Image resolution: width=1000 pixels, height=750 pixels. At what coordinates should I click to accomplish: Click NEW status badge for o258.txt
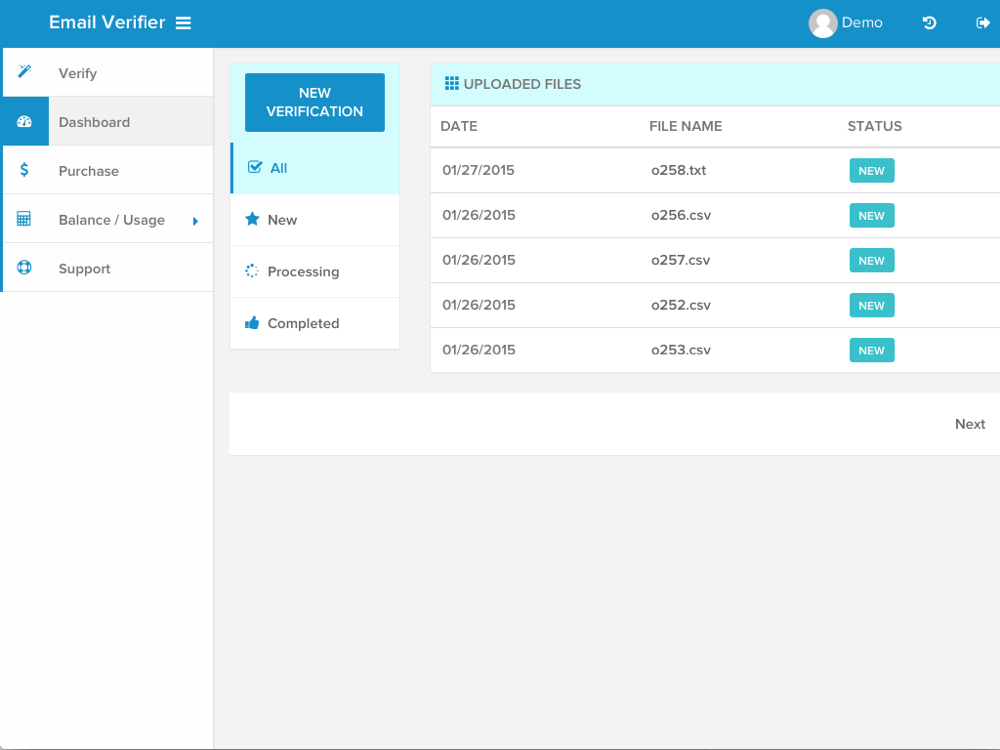click(x=872, y=171)
